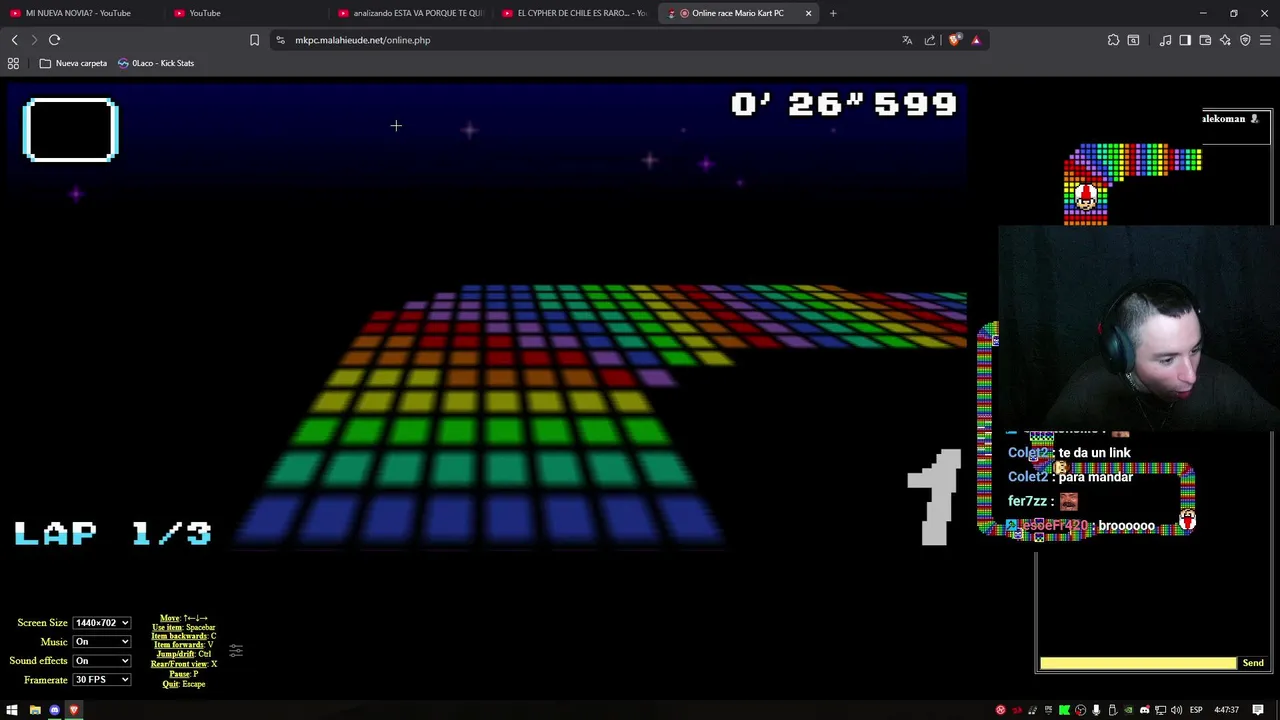Click the 'alekoman' player name label
1280x720 pixels.
tap(1223, 119)
